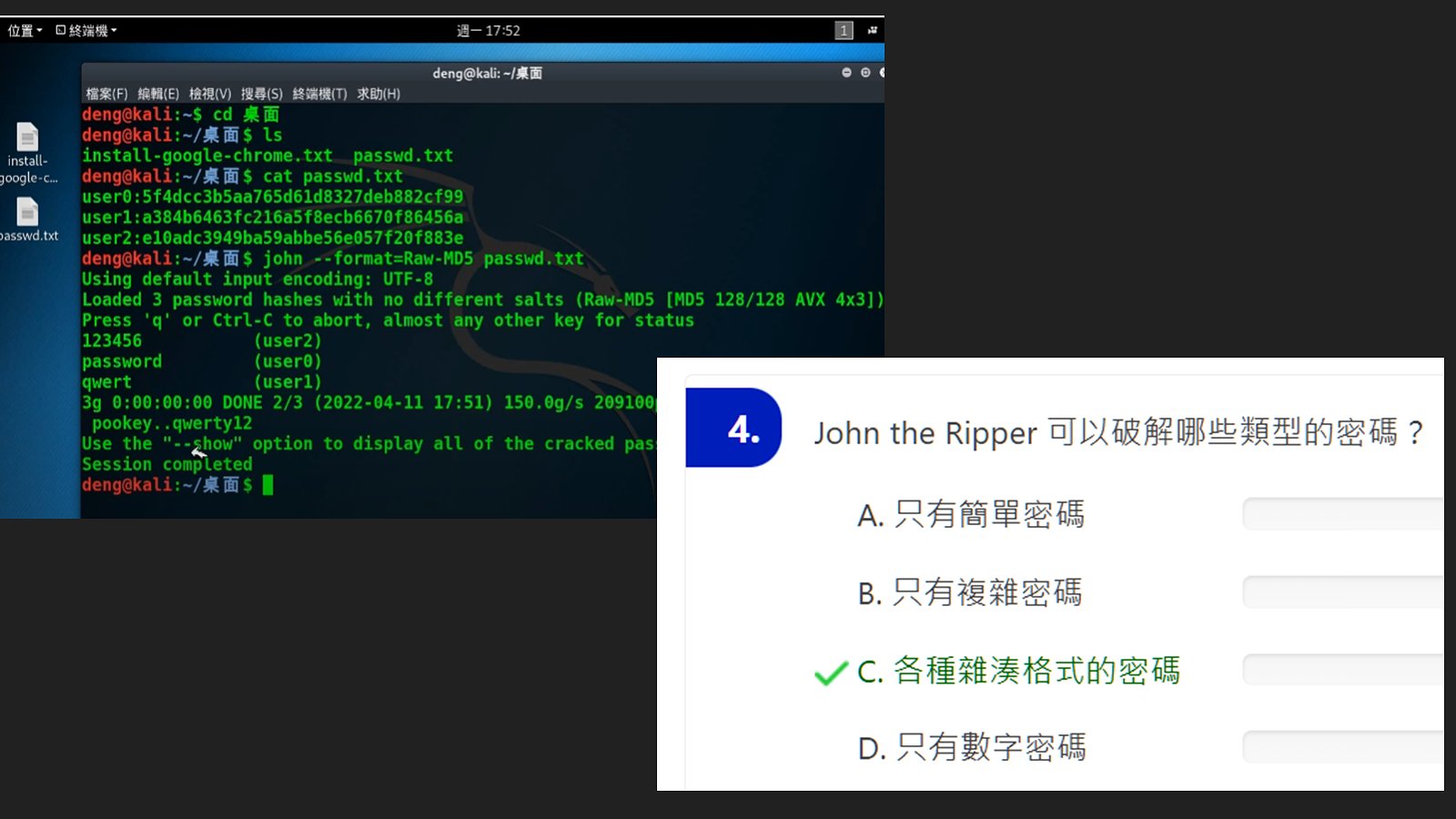Minimize the deng@kali terminal window
Viewport: 1456px width, 819px height.
[846, 73]
